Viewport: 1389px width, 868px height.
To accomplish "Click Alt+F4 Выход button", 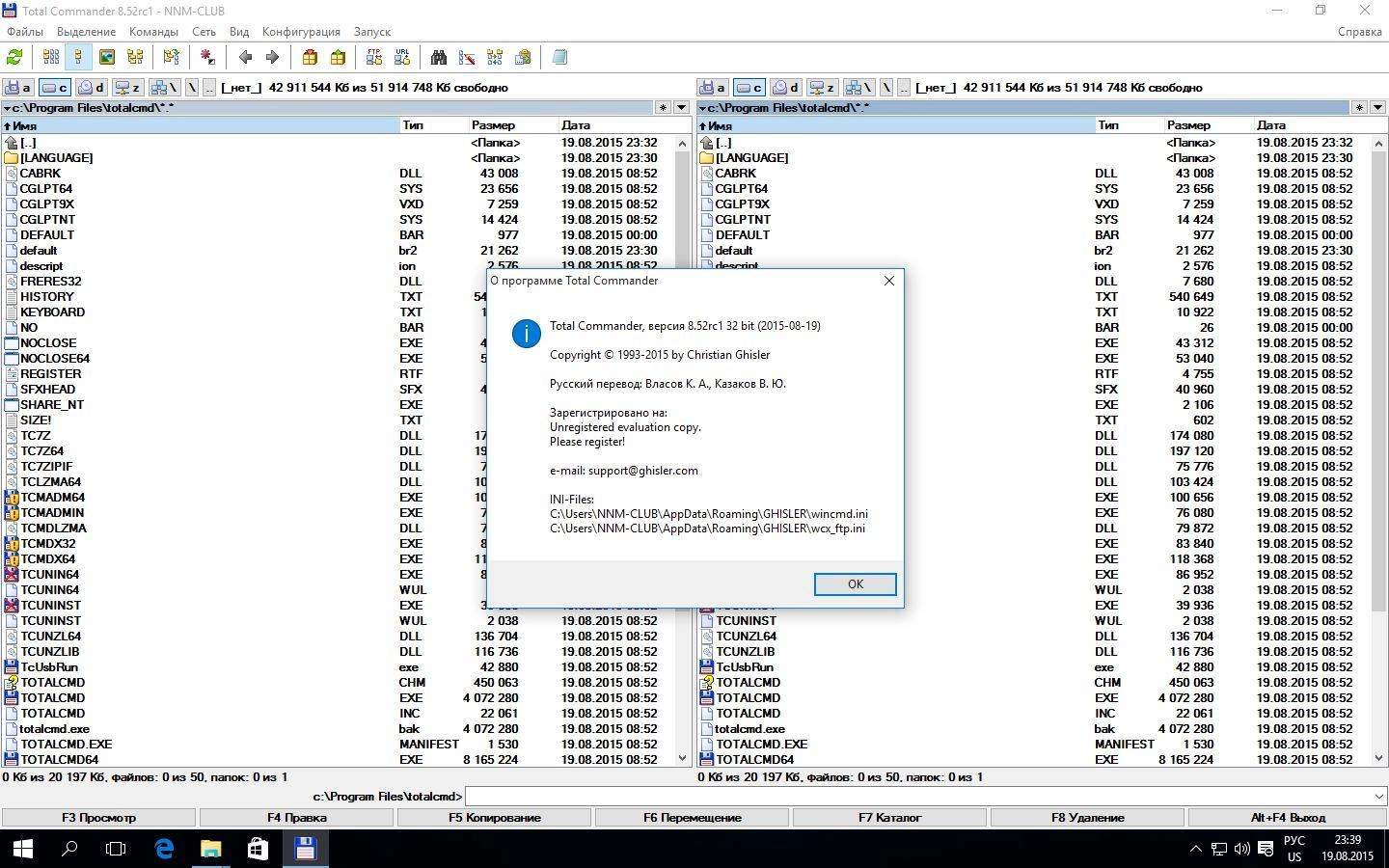I will [x=1288, y=817].
